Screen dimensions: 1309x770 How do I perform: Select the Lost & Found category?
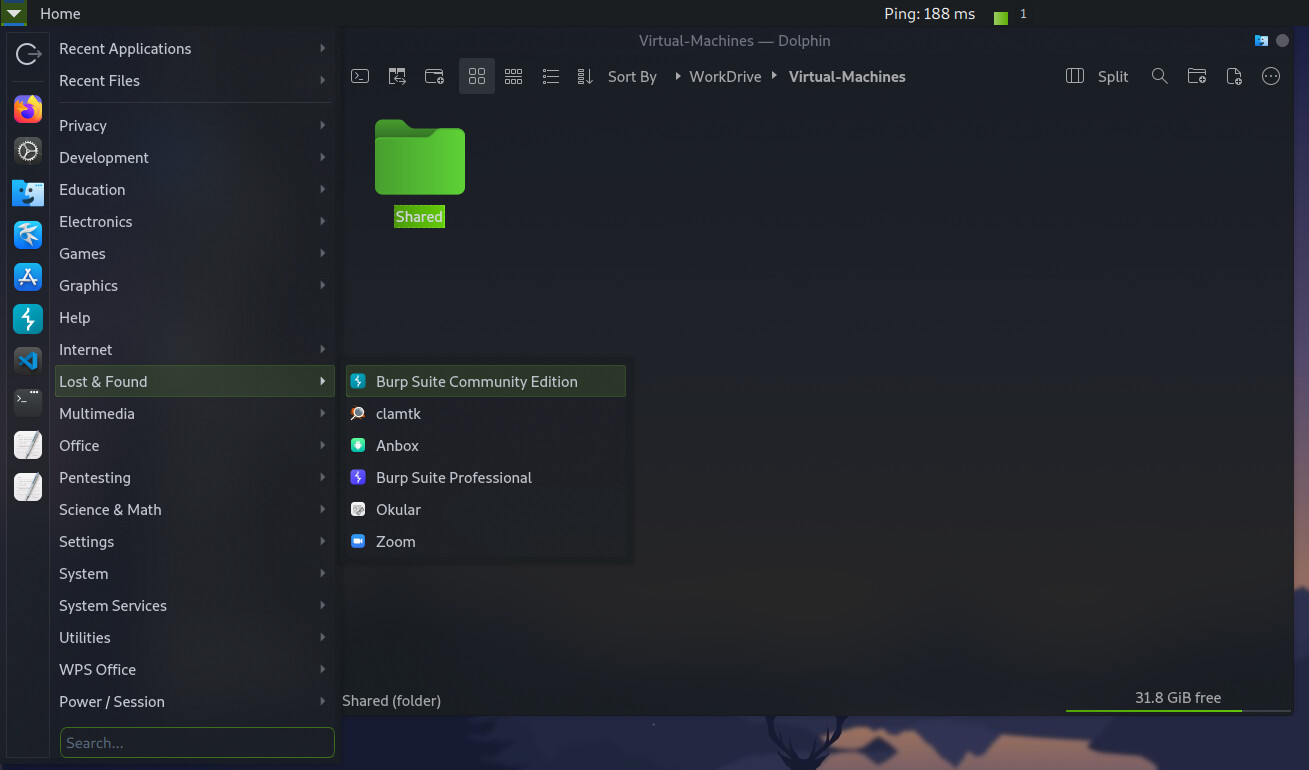pyautogui.click(x=194, y=381)
